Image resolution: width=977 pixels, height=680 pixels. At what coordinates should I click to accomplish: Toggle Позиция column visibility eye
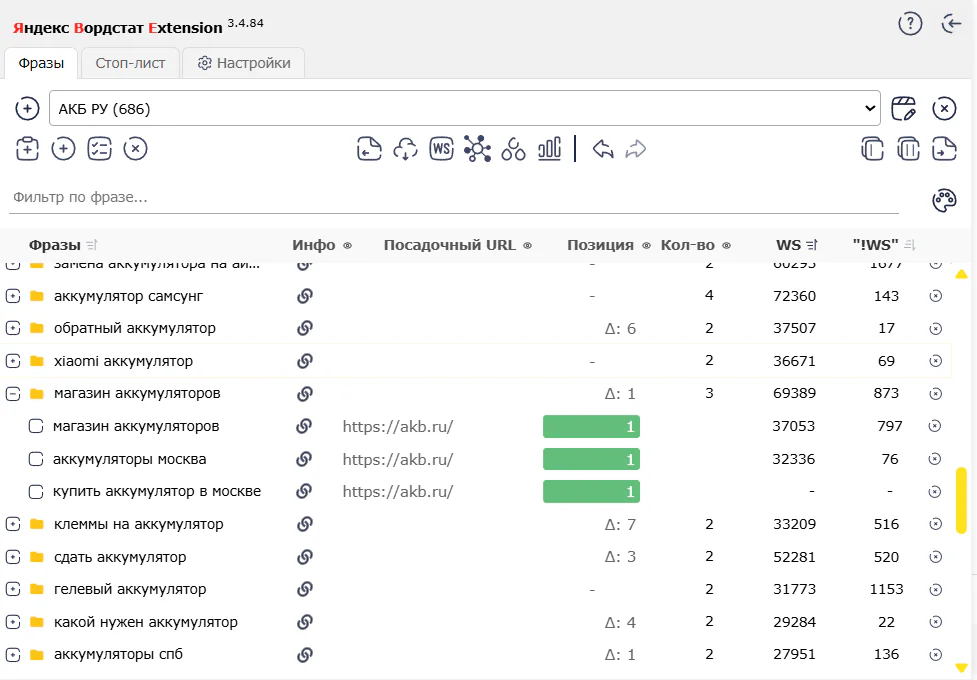646,246
